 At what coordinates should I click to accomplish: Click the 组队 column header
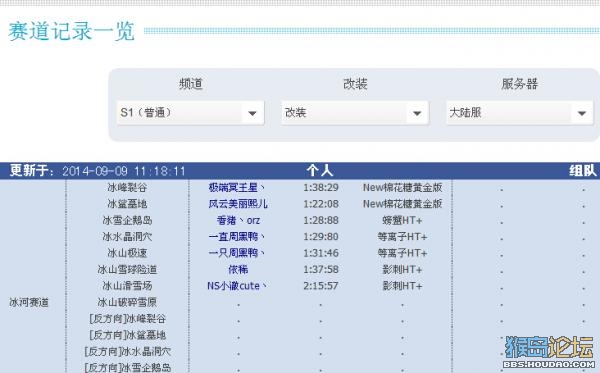583,171
